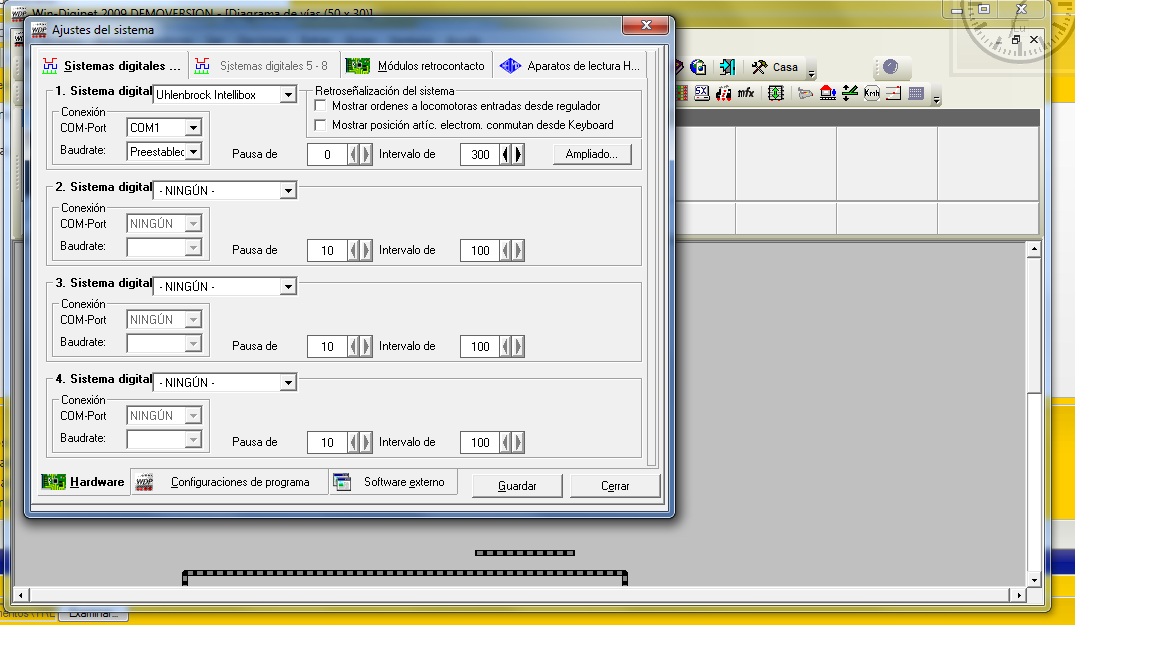
Task: Open the red-roof station icon
Action: (x=828, y=93)
